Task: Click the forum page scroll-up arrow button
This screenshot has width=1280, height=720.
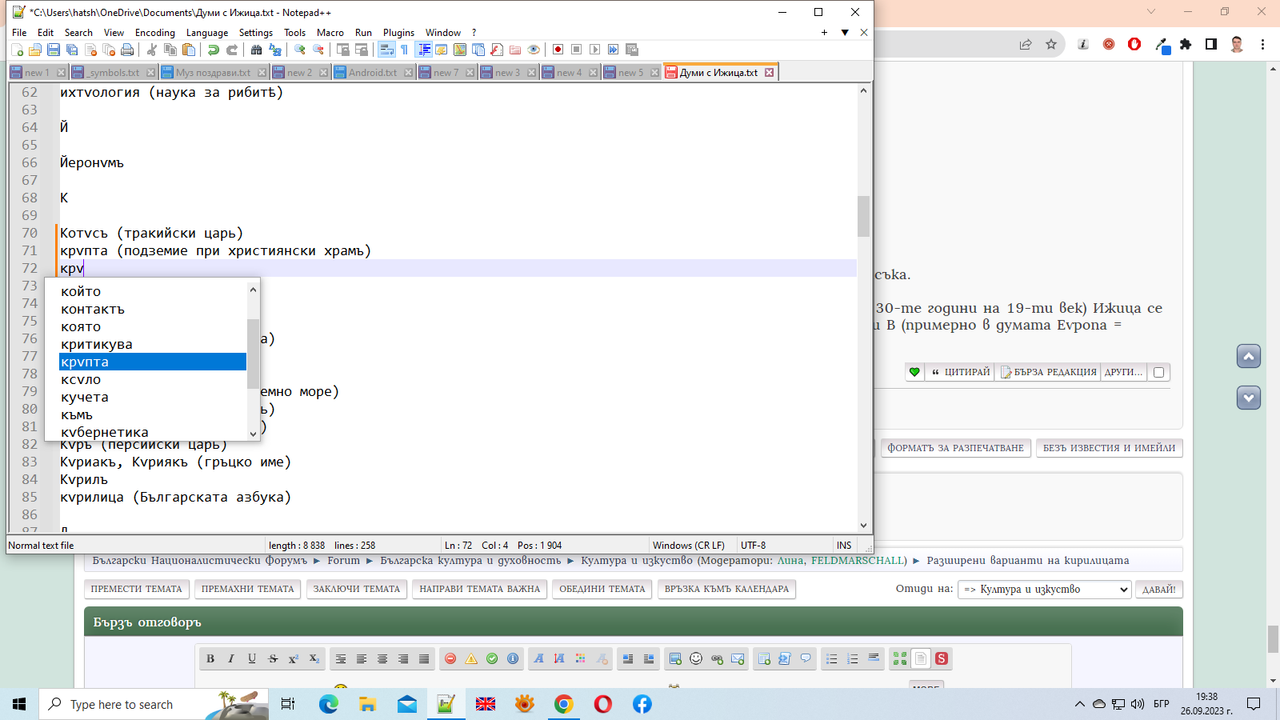Action: tap(1248, 356)
